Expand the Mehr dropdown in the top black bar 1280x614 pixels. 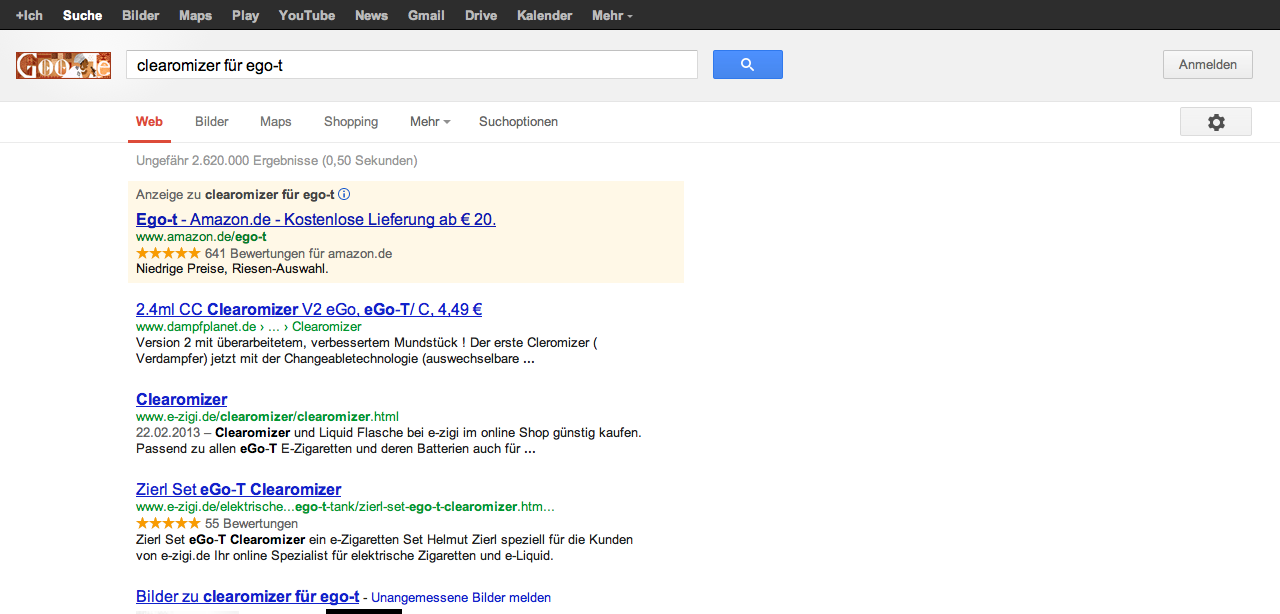click(612, 15)
